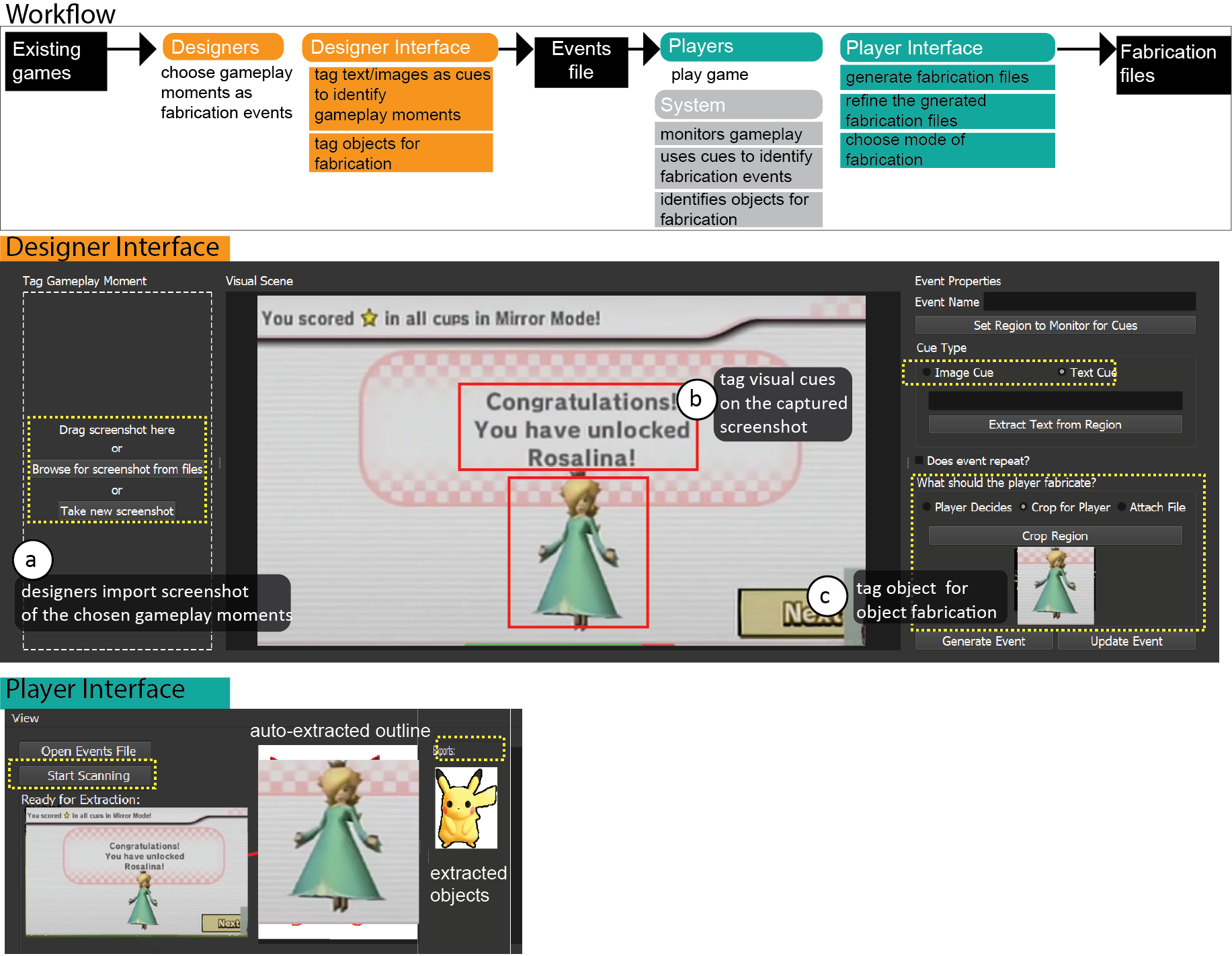The height and width of the screenshot is (956, 1232).
Task: Click the Open Events File button
Action: tap(85, 750)
